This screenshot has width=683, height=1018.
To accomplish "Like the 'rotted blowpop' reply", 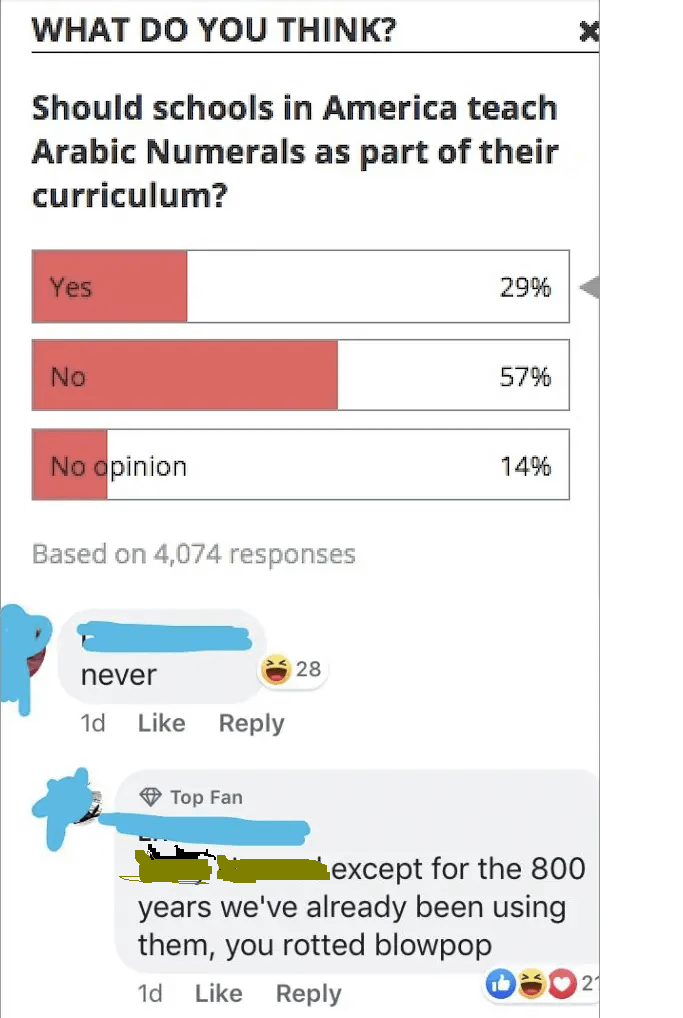I will 218,993.
